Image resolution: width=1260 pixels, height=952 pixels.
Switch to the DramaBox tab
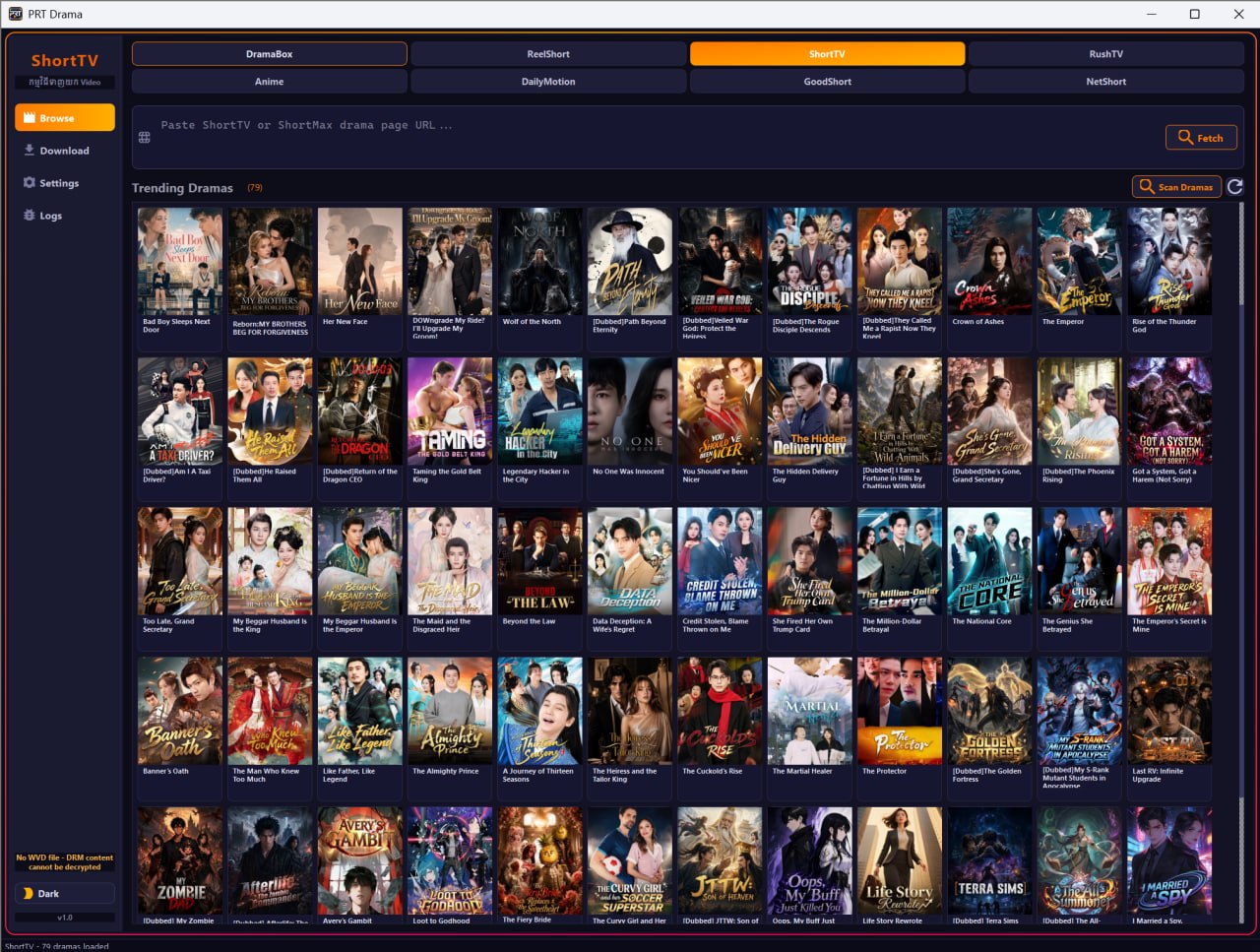[270, 54]
